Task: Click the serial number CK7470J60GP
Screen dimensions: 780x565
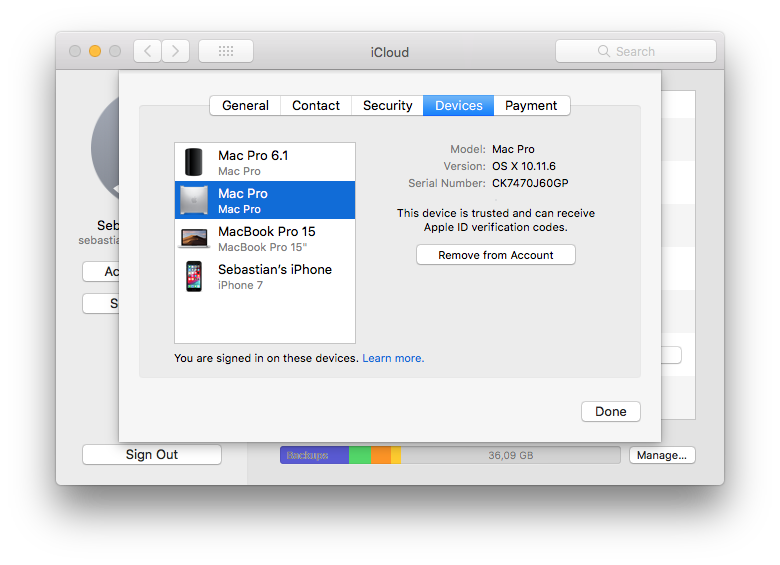Action: click(530, 183)
